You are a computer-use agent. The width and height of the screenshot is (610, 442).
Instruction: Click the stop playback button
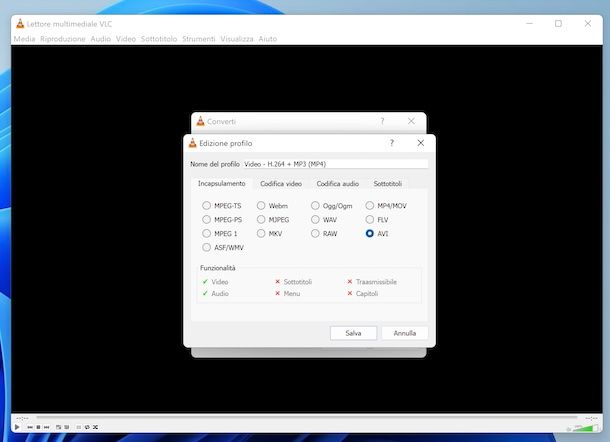pos(38,427)
